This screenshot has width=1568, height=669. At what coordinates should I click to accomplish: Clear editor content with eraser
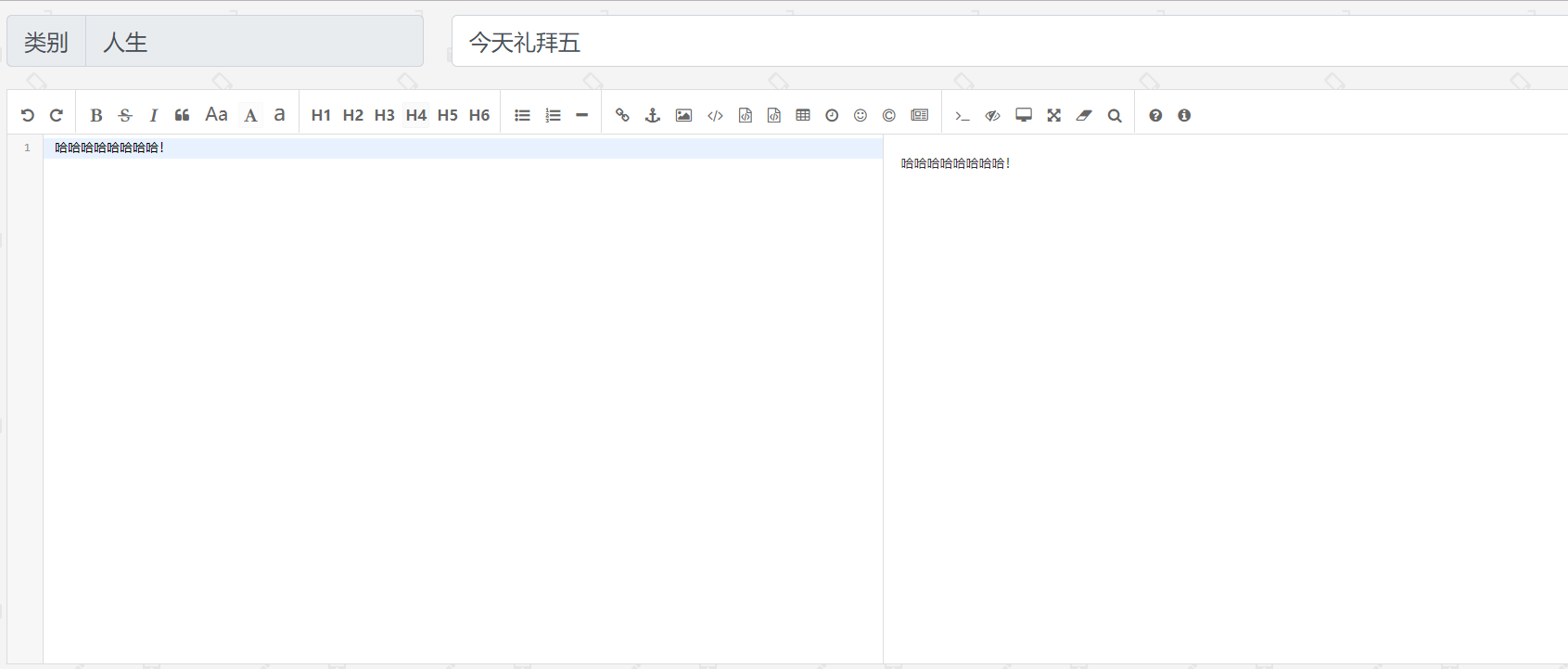tap(1084, 115)
